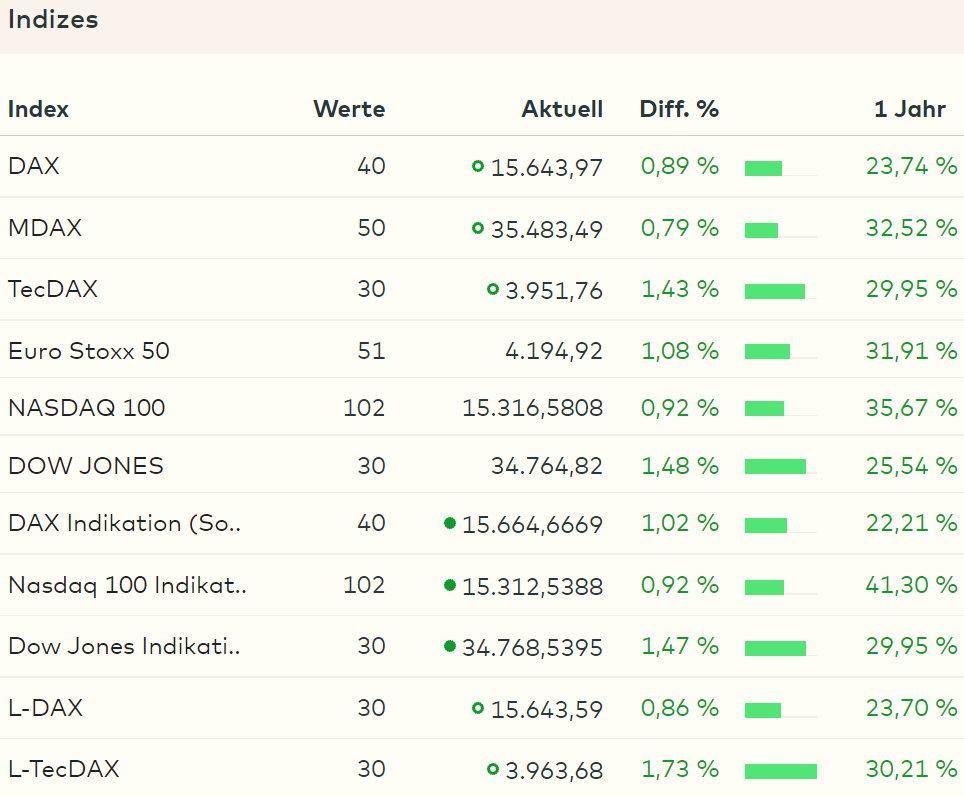This screenshot has height=797, width=964.
Task: Click DOW JONES value 34.764,82
Action: (547, 466)
